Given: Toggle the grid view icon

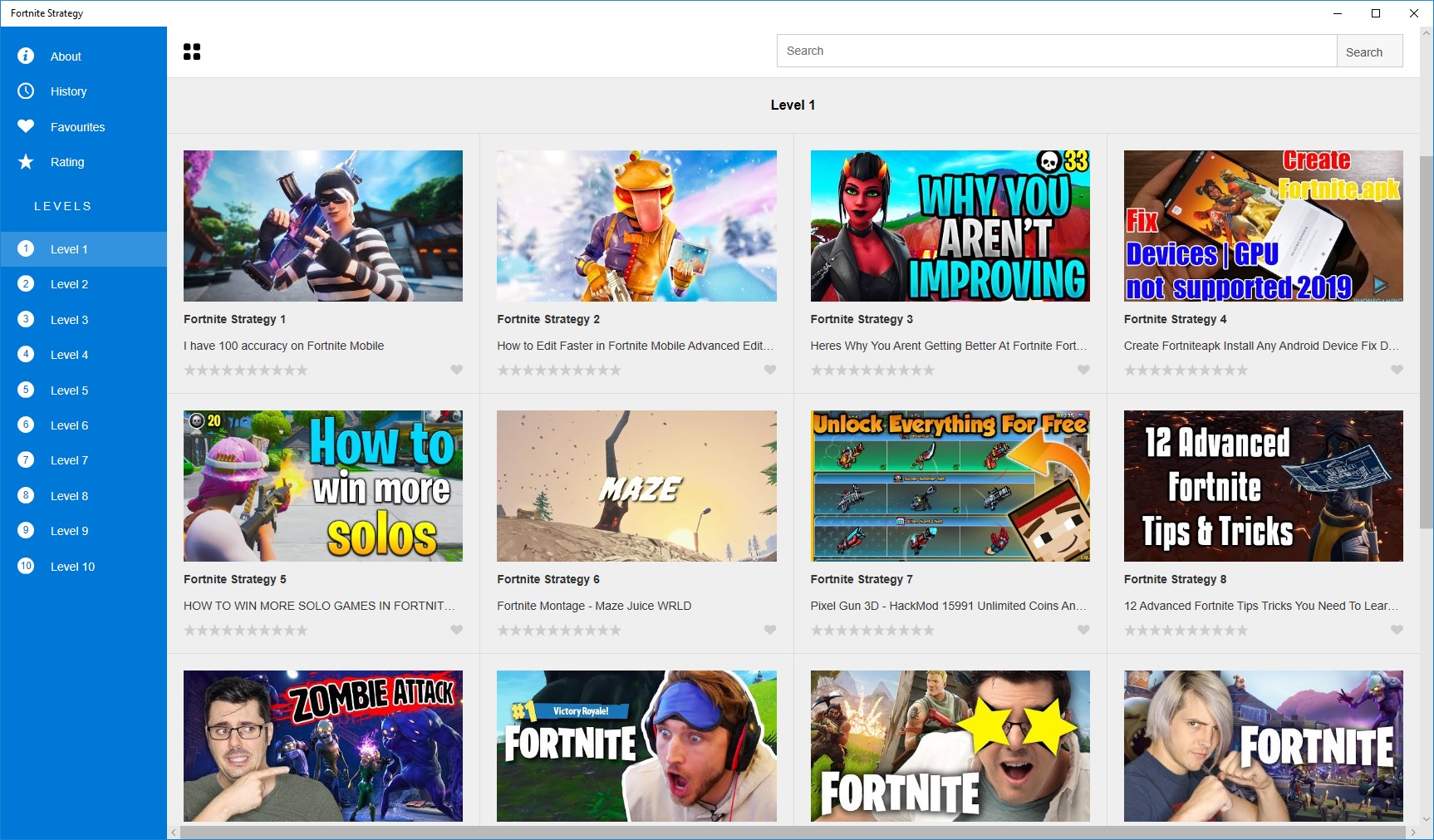Looking at the screenshot, I should coord(192,52).
